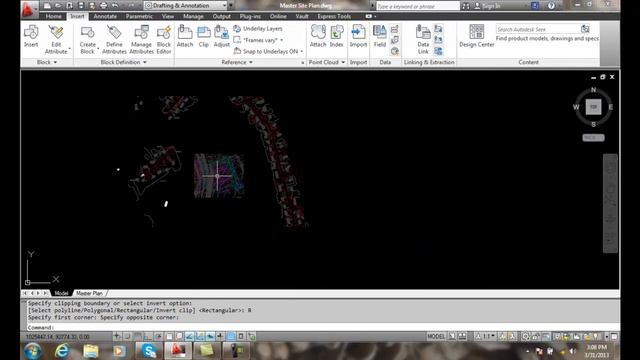Toggle Polar Tracking in status bar

(x=158, y=336)
